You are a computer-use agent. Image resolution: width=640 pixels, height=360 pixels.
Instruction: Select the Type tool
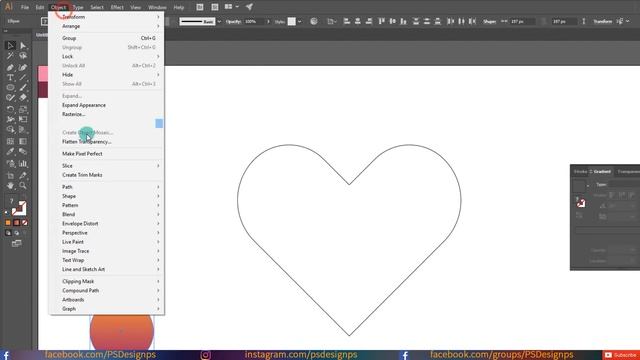tap(10, 78)
